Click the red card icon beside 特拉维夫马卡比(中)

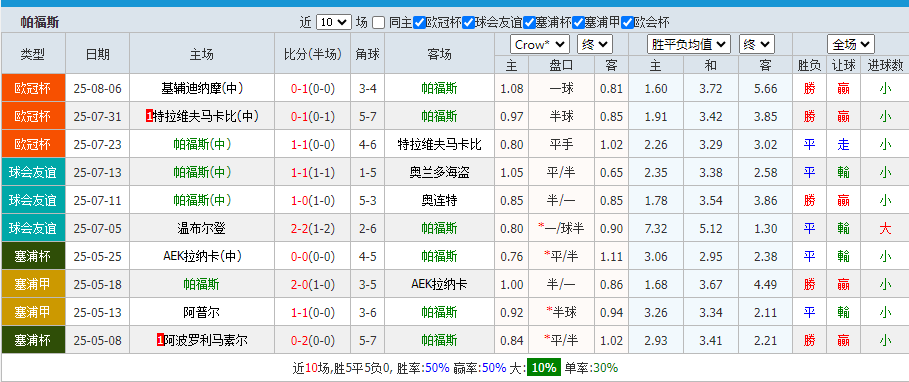(x=149, y=117)
